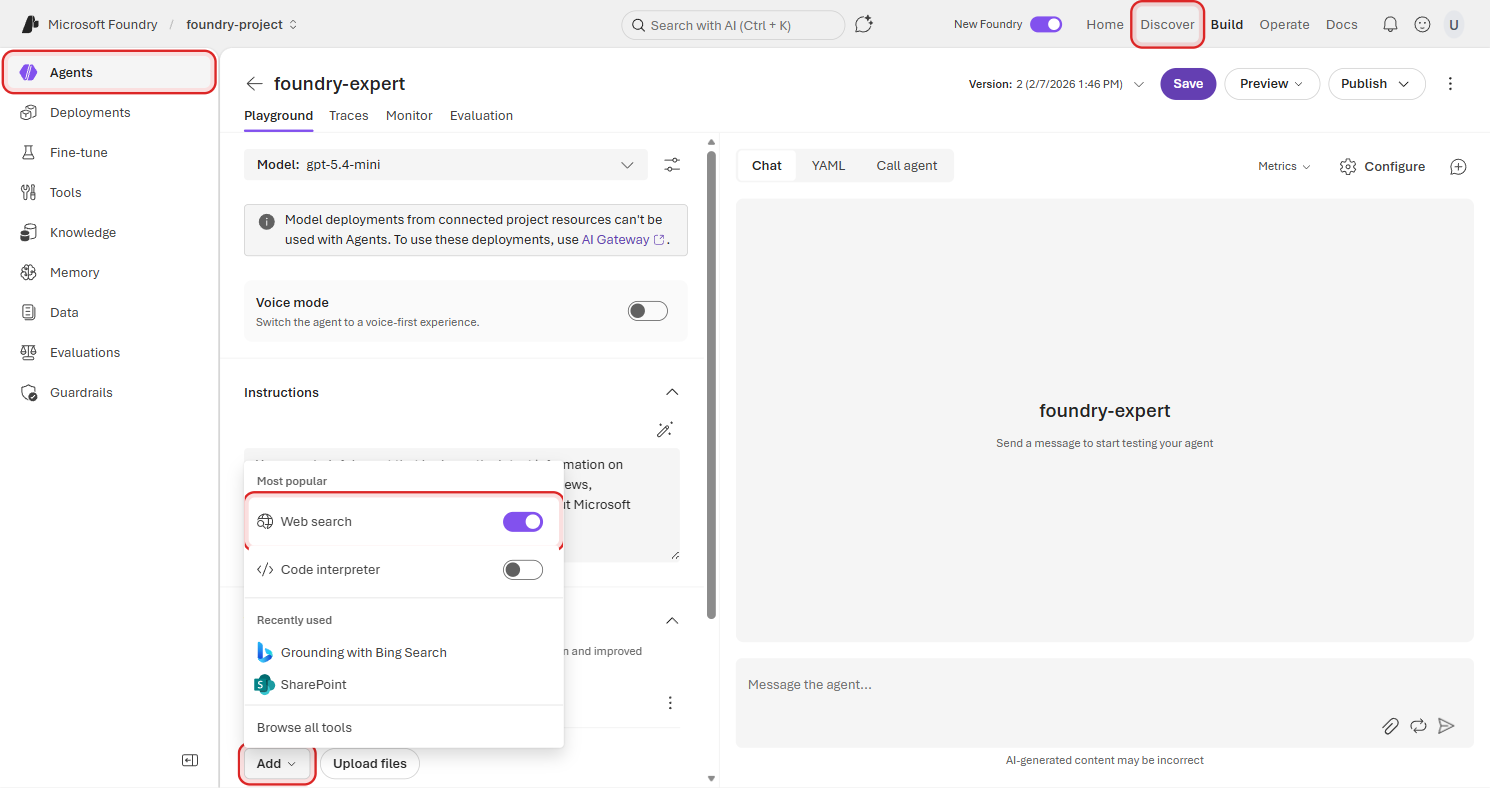1490x788 pixels.
Task: Open Docs in top navigation
Action: coord(1342,24)
